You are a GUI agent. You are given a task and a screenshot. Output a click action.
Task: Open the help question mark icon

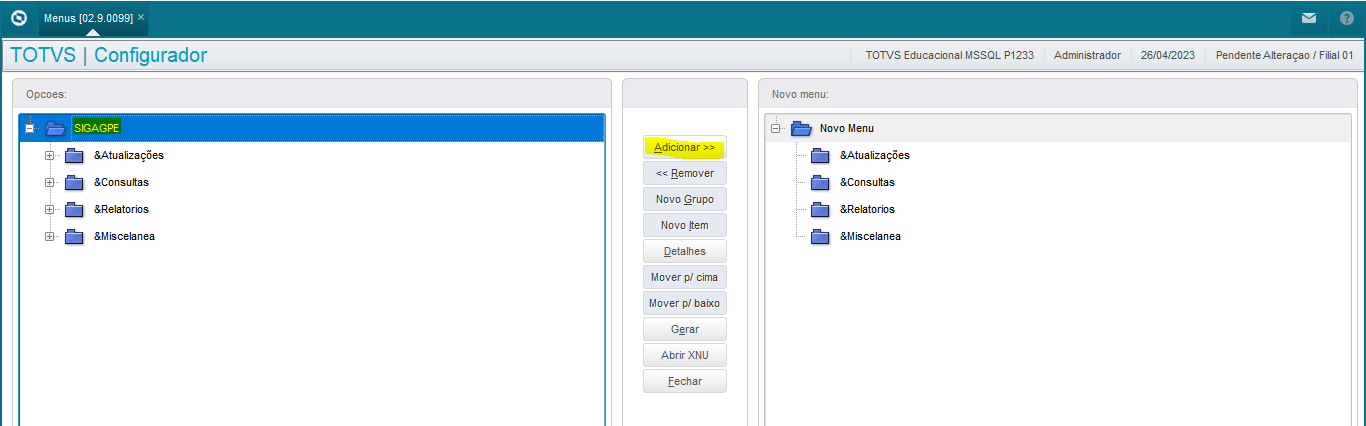[1345, 18]
